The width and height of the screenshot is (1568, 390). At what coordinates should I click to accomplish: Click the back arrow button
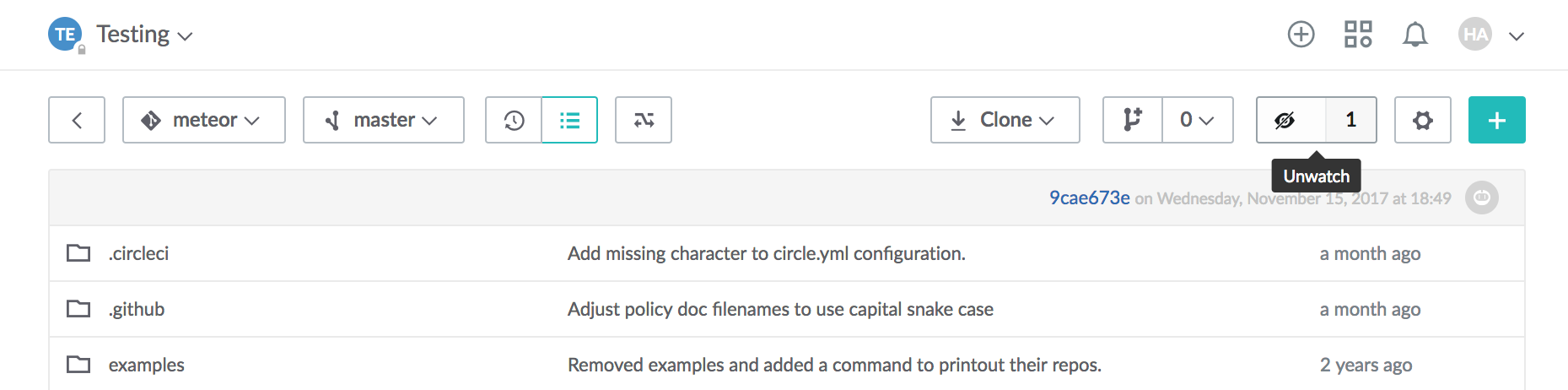(77, 120)
